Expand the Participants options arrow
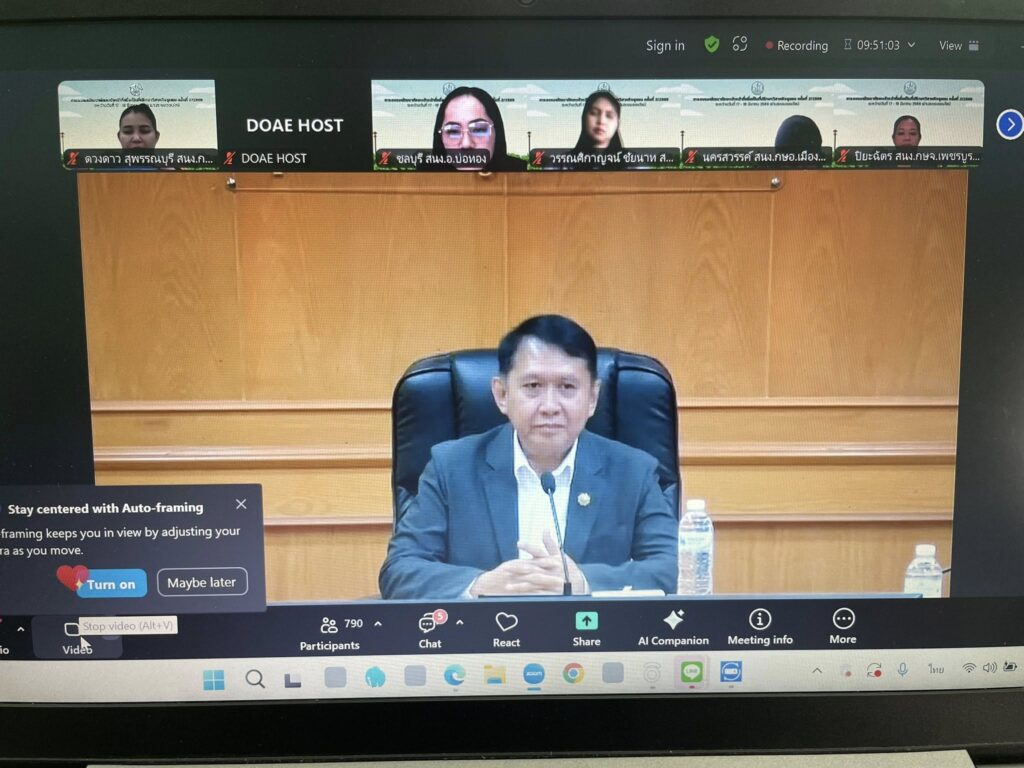1024x768 pixels. point(378,624)
